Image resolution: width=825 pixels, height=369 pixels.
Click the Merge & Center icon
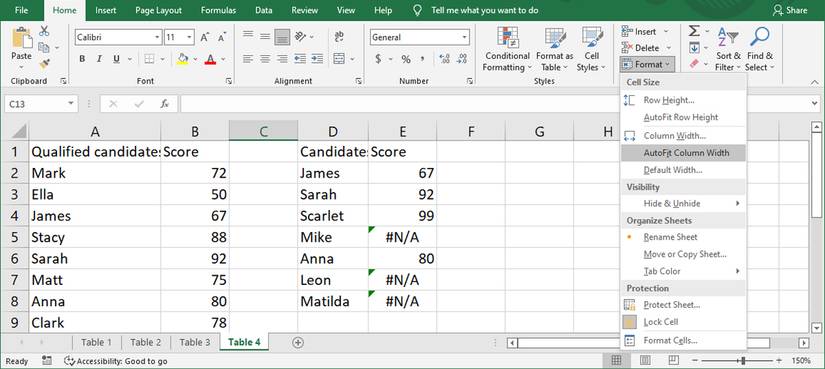(339, 58)
